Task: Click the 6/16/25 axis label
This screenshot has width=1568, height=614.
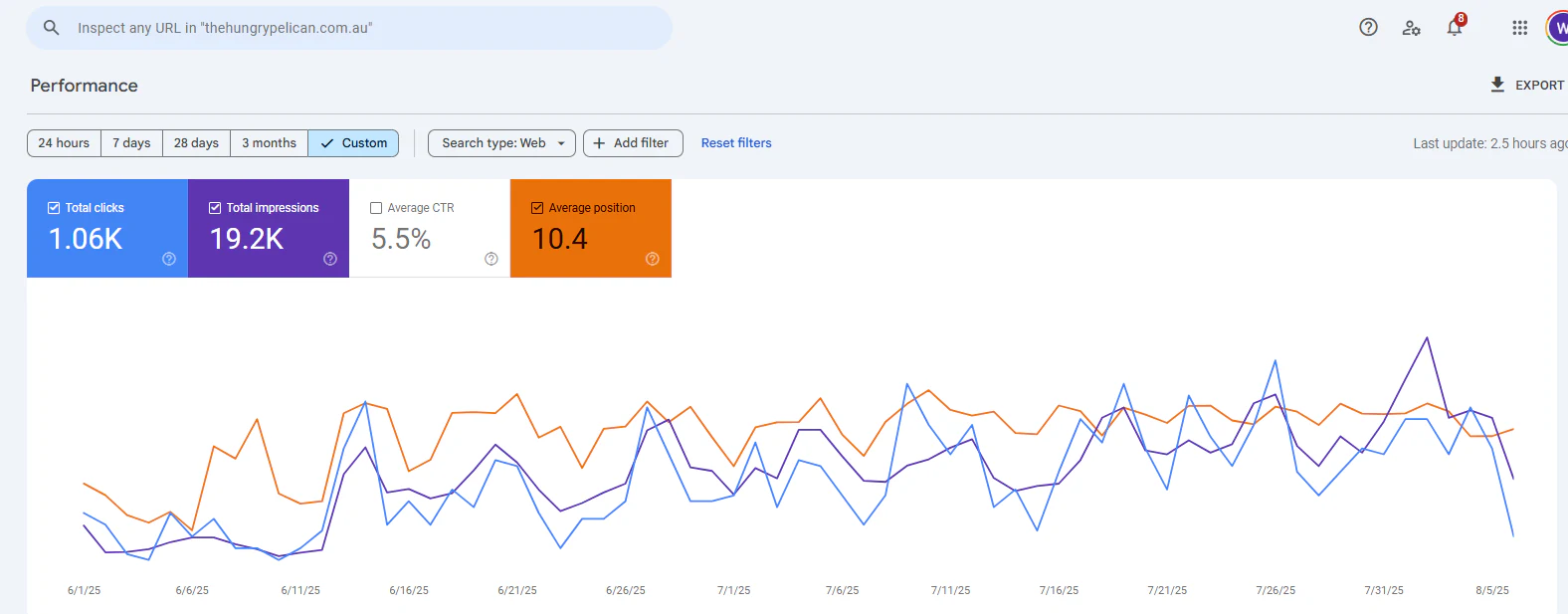Action: click(409, 590)
